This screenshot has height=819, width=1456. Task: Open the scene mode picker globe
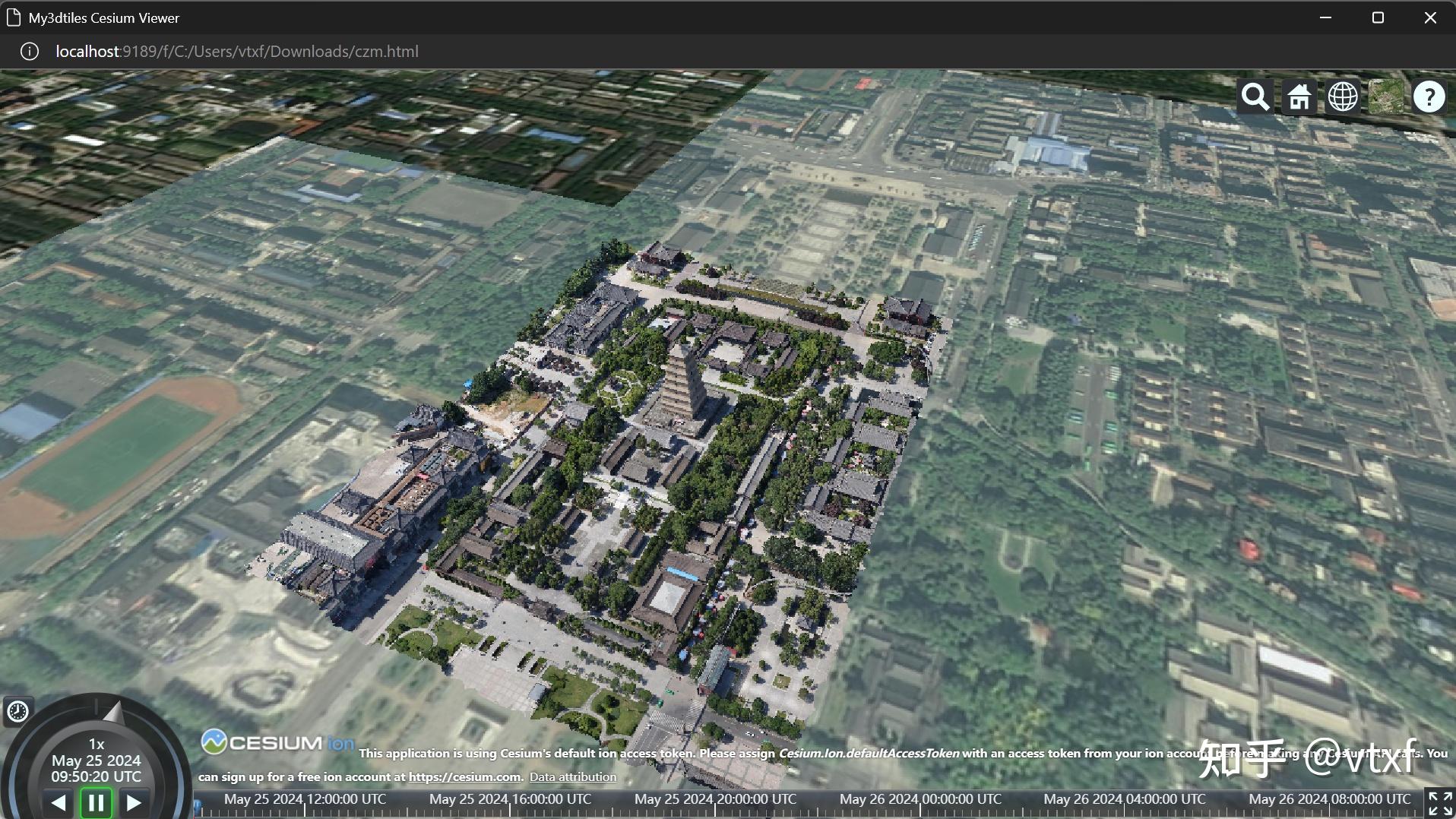(1343, 97)
